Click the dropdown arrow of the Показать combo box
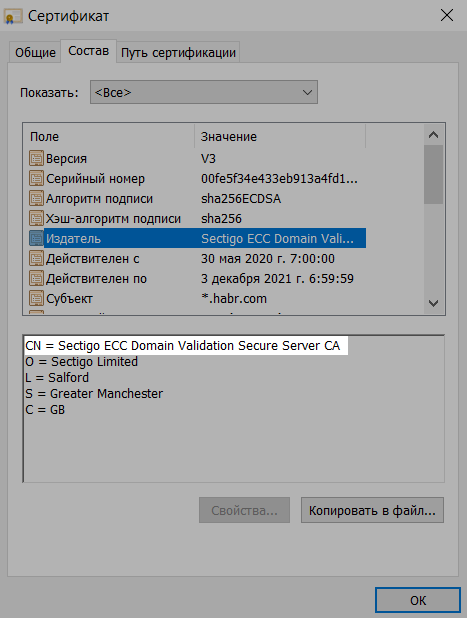The image size is (467, 618). click(x=307, y=93)
